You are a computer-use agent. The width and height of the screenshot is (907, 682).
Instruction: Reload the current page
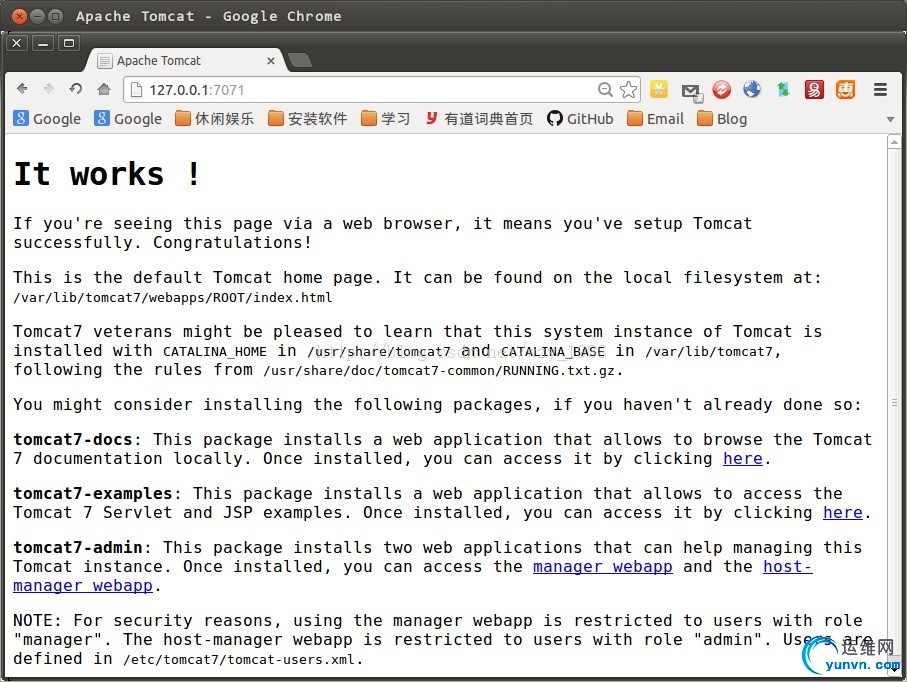coord(76,89)
